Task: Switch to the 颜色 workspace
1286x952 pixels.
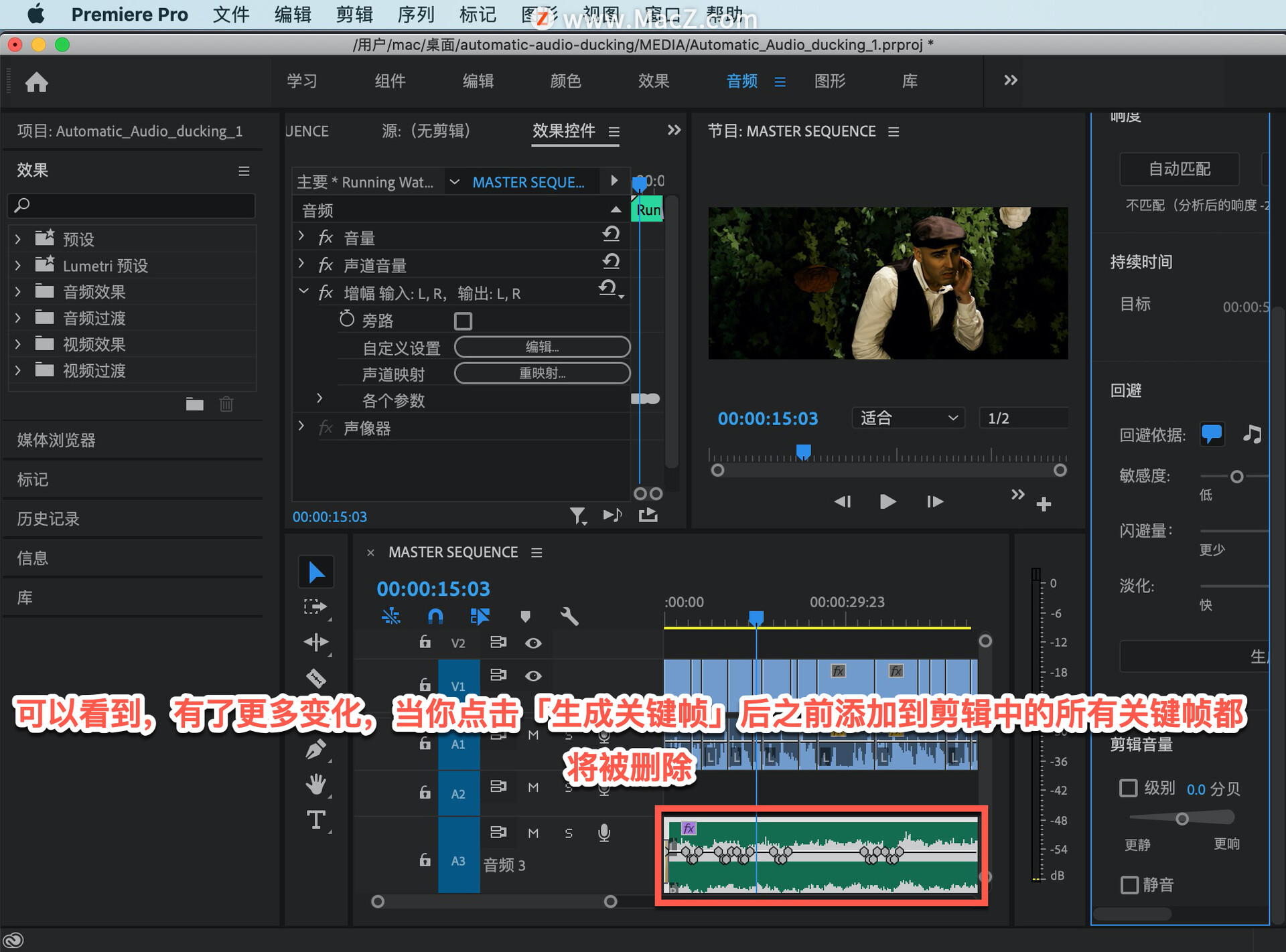Action: [565, 81]
